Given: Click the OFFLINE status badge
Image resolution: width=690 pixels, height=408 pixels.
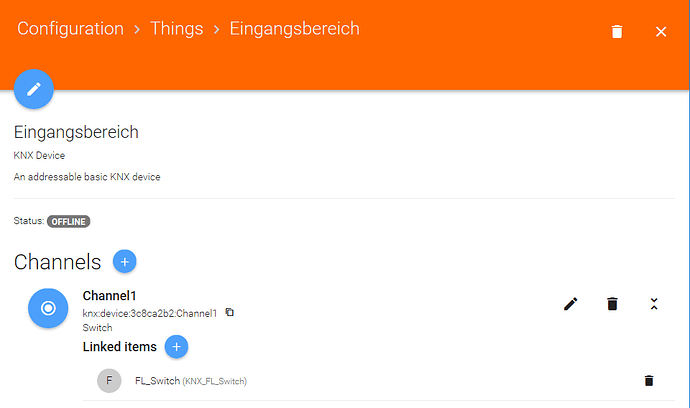Looking at the screenshot, I should pos(69,221).
